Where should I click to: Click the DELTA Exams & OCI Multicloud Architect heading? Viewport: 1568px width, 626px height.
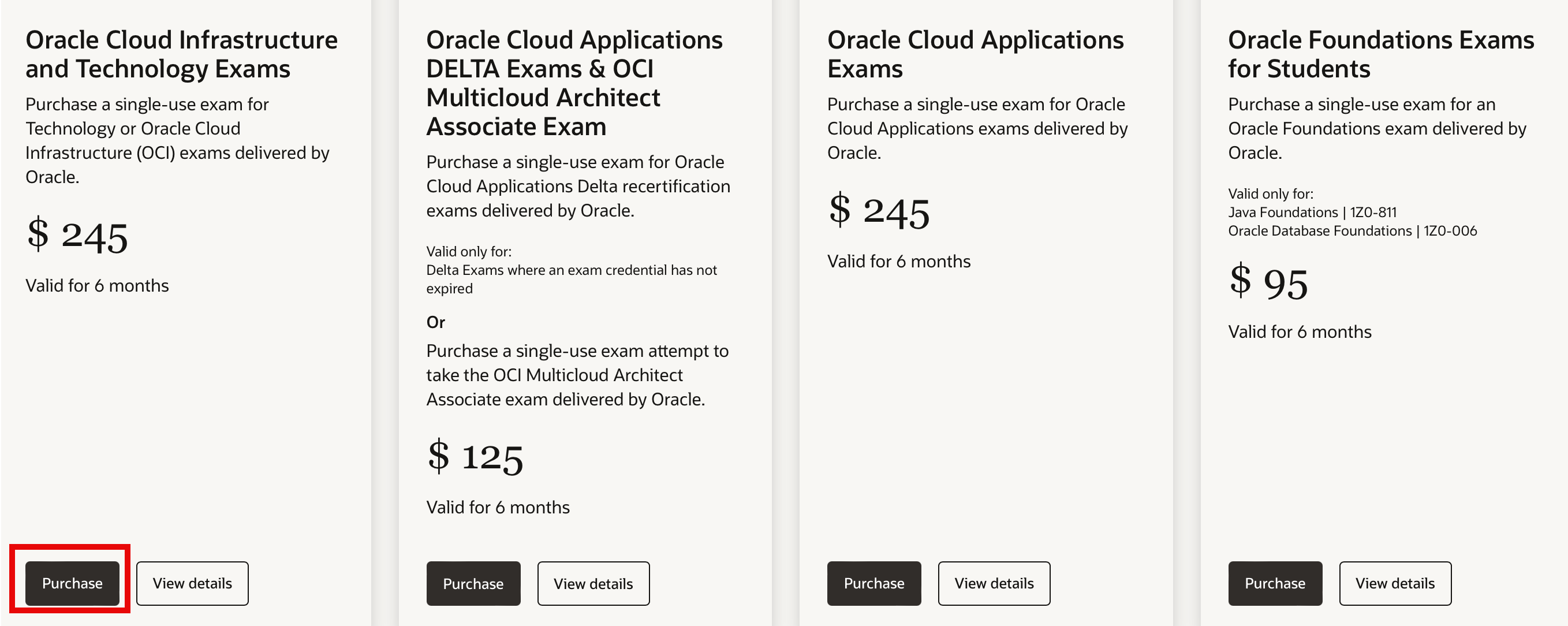574,83
